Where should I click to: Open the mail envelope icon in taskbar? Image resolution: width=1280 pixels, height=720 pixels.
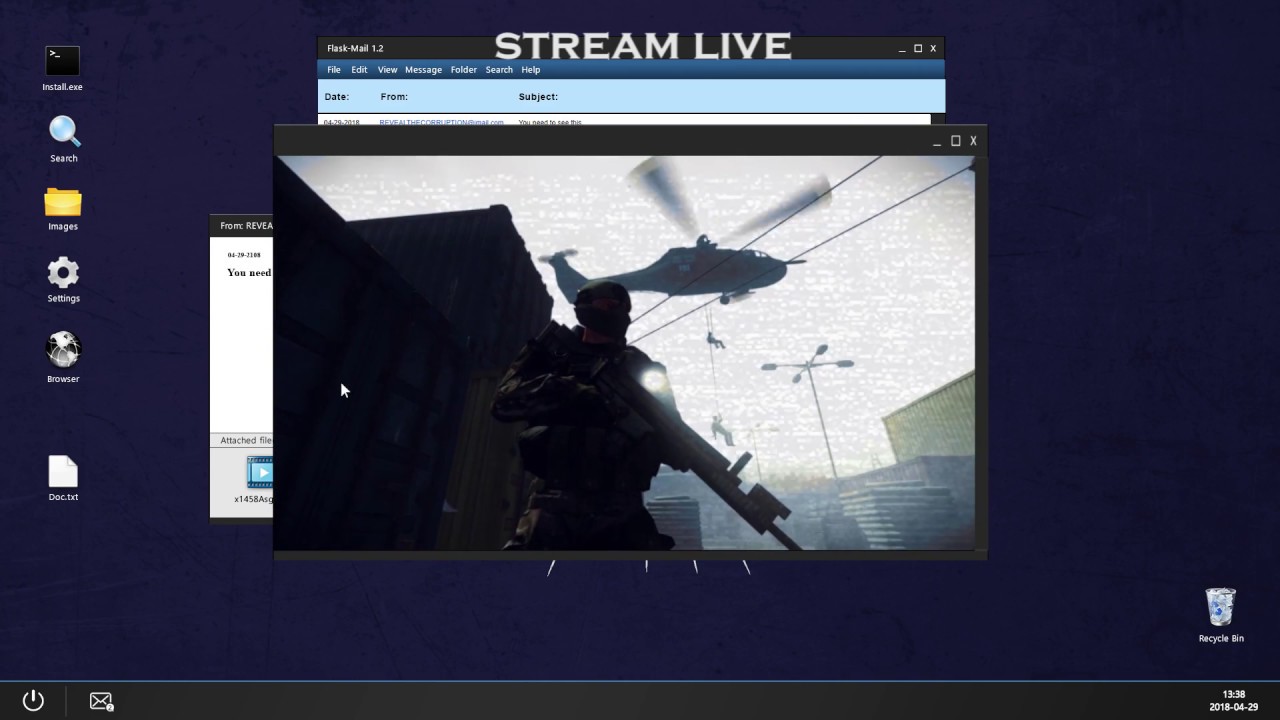click(x=101, y=701)
